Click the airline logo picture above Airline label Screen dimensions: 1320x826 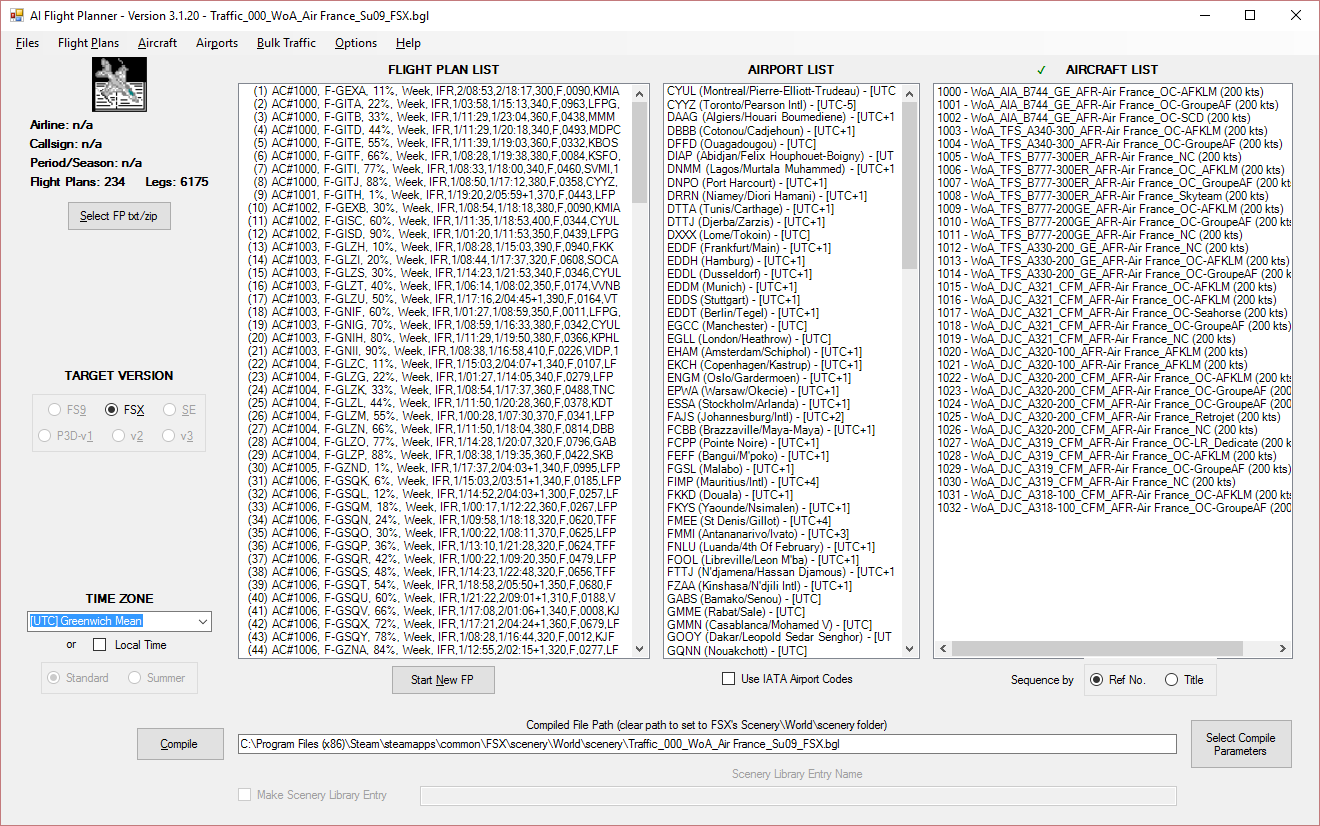click(120, 84)
